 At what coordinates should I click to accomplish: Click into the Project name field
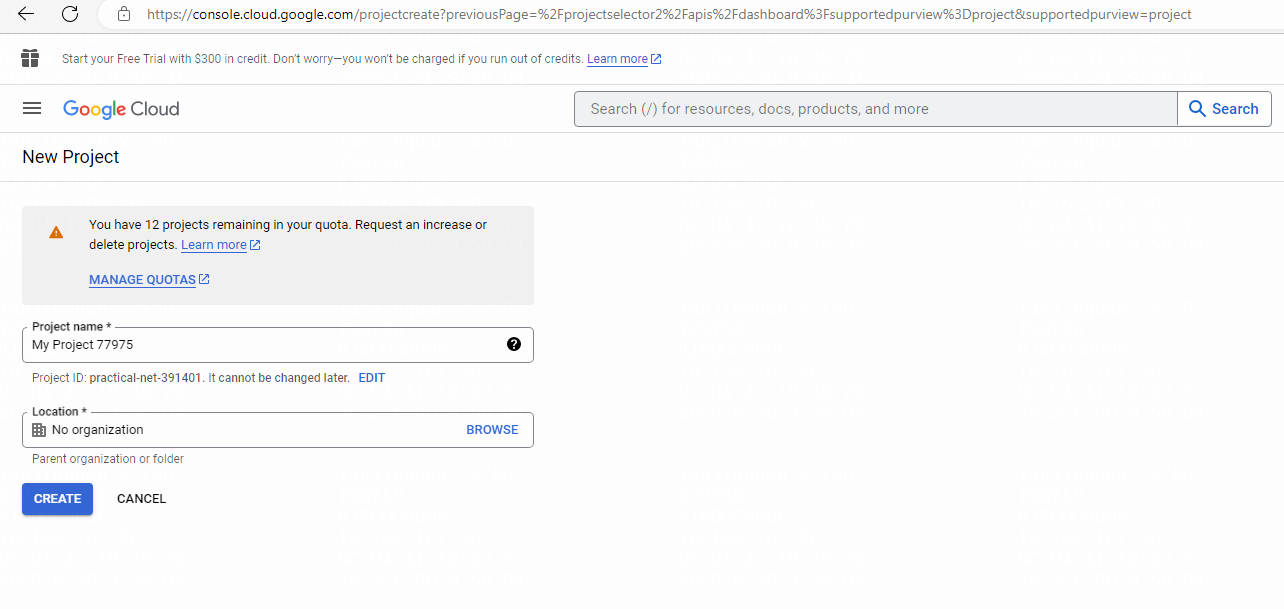tap(265, 345)
